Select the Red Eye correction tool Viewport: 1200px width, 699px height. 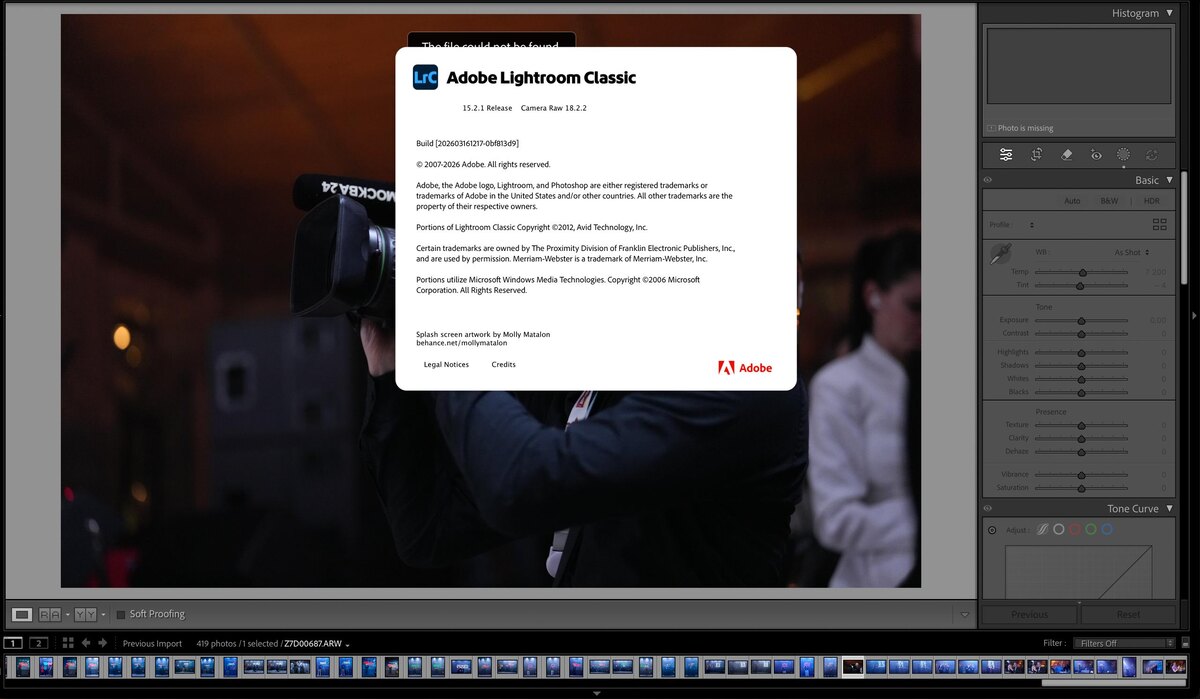pos(1095,155)
